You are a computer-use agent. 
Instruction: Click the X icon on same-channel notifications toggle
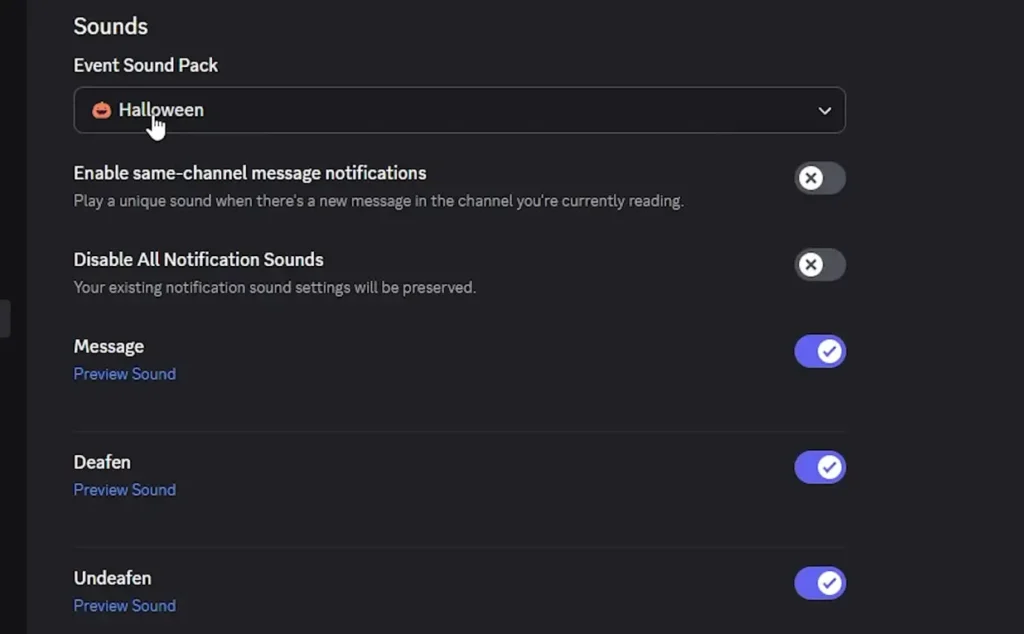pos(813,178)
